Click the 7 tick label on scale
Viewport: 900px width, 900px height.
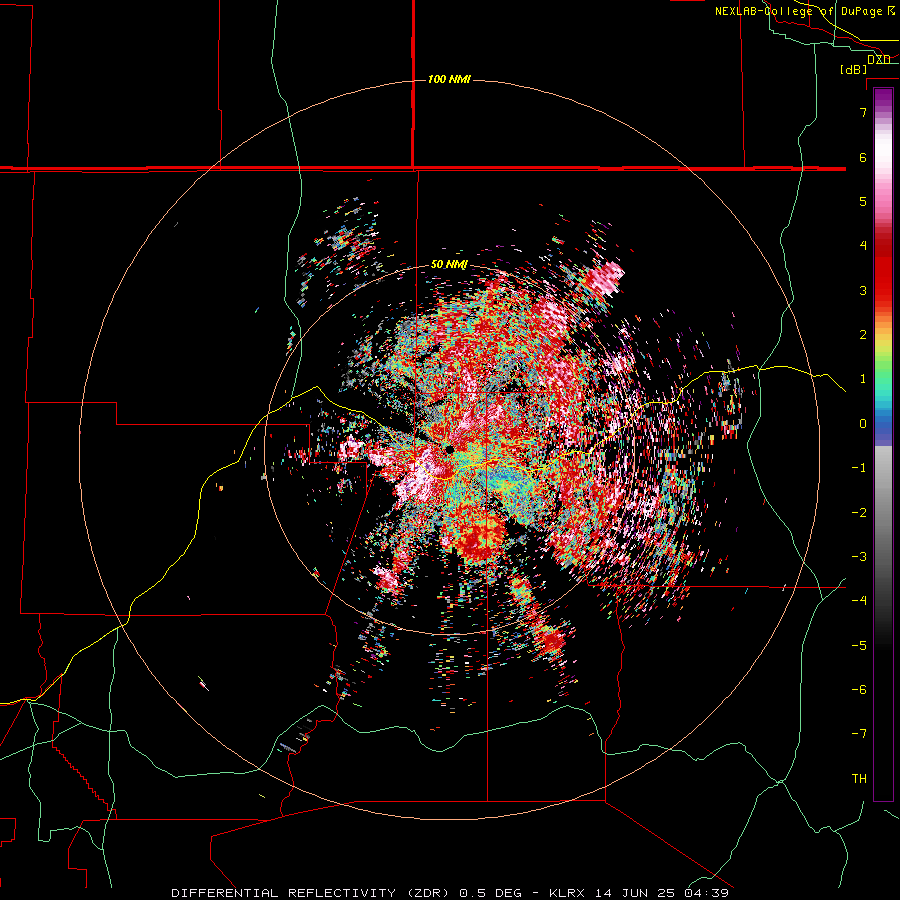(x=863, y=112)
